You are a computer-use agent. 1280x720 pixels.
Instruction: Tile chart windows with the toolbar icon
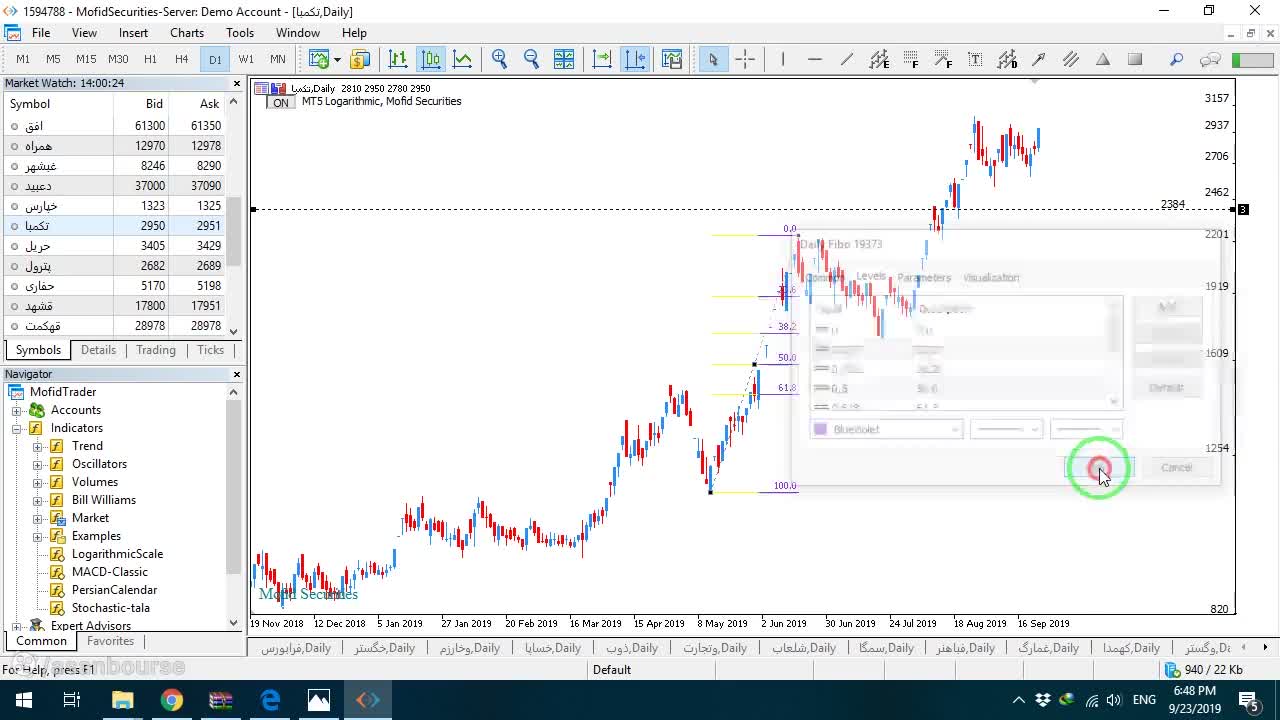point(564,59)
